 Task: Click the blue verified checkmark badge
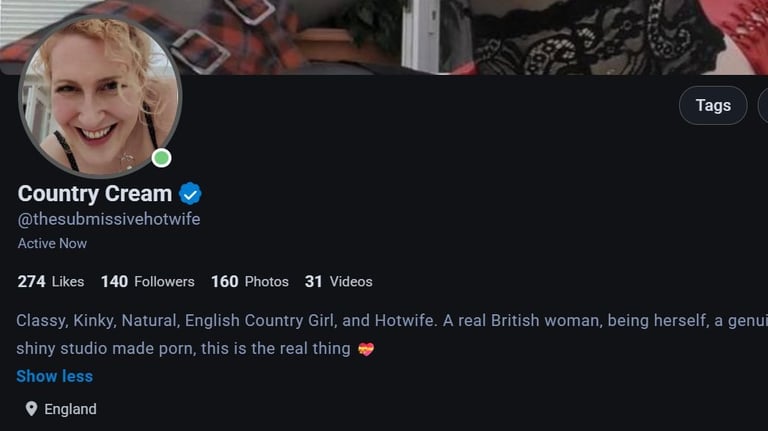pos(190,194)
